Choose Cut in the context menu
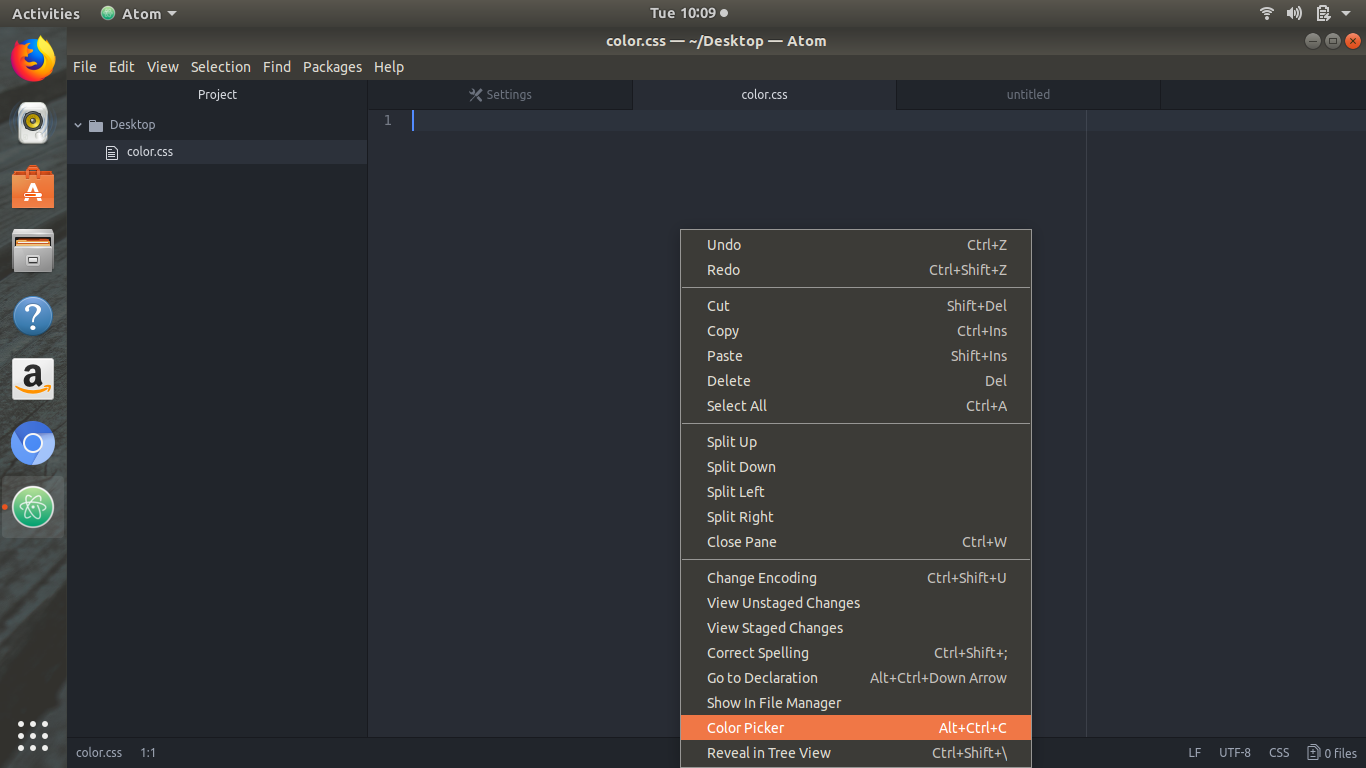 [x=856, y=306]
